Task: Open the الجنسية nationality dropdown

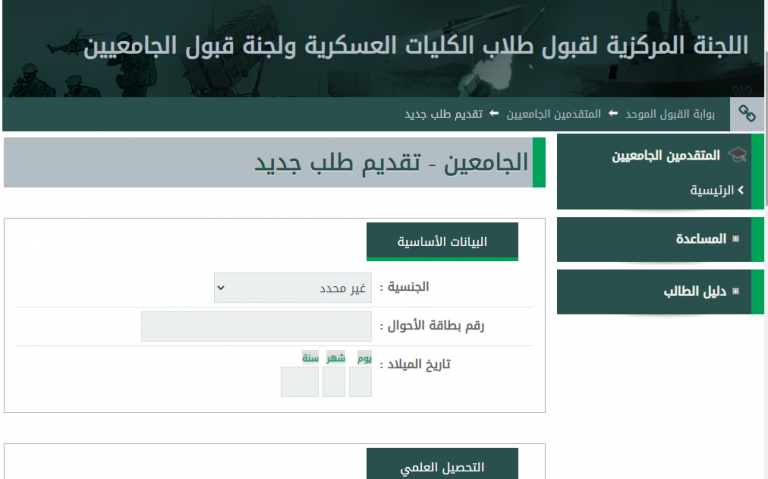Action: [293, 288]
